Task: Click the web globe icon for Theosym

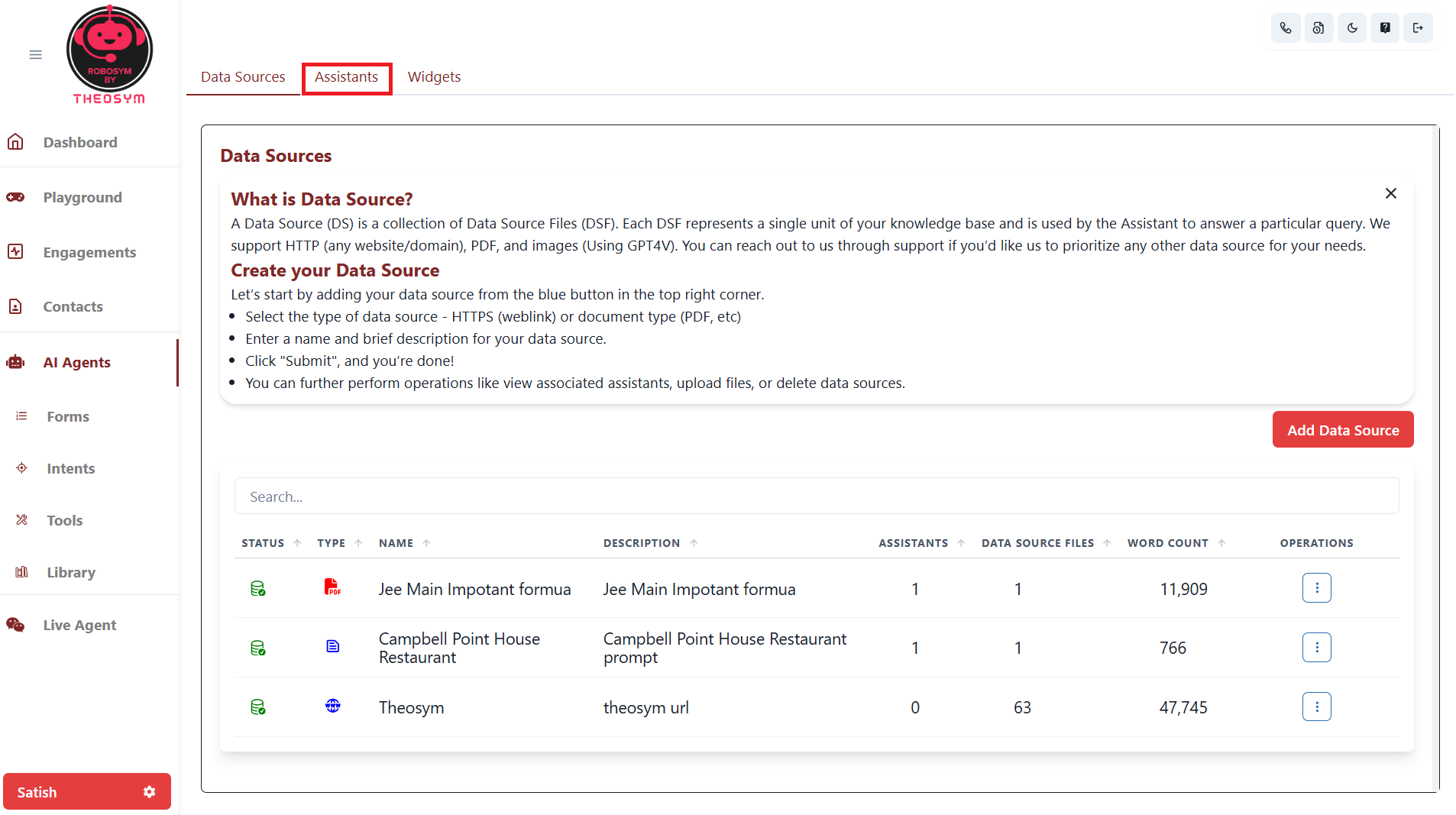Action: [x=333, y=706]
